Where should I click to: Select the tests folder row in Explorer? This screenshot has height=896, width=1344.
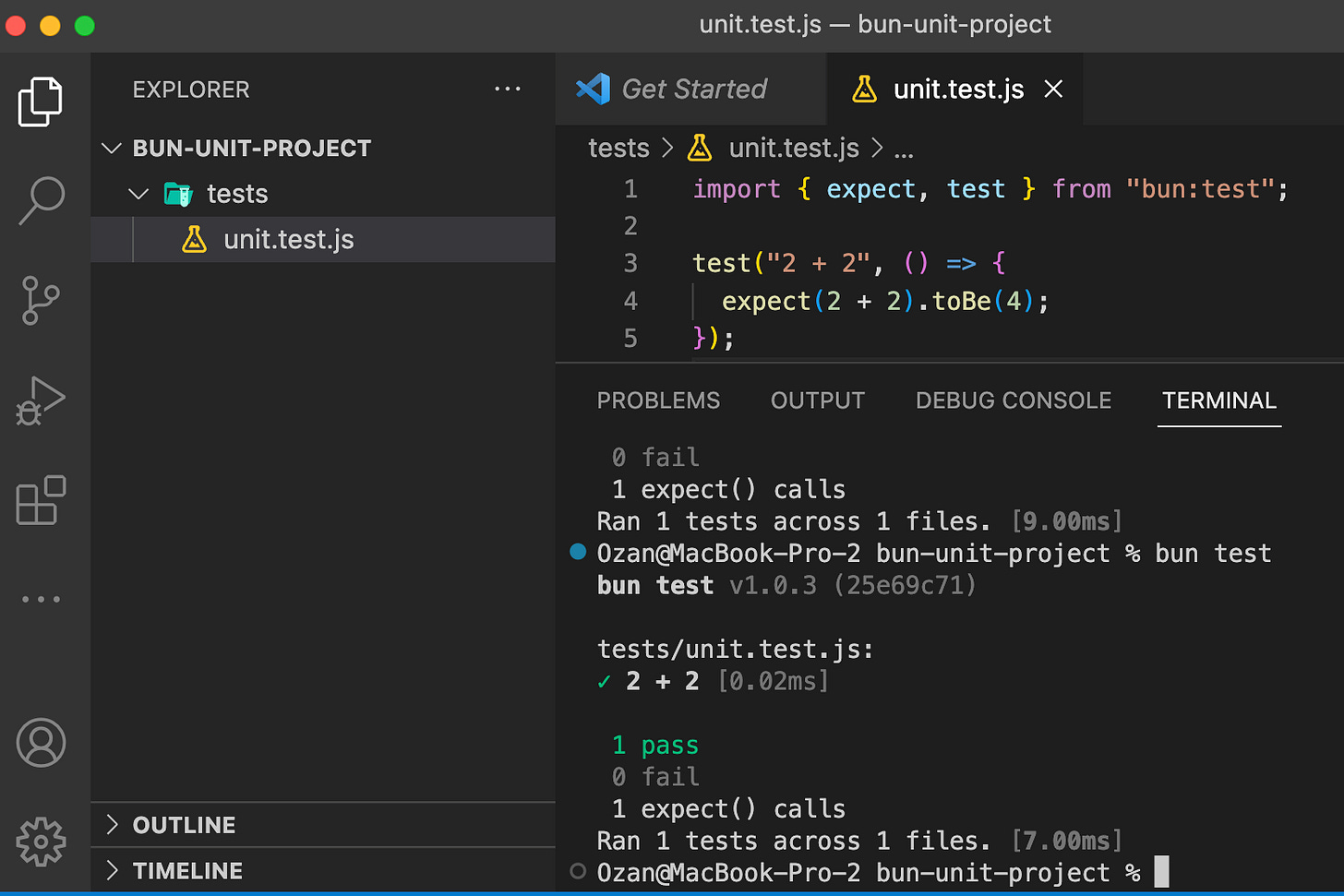pyautogui.click(x=323, y=194)
